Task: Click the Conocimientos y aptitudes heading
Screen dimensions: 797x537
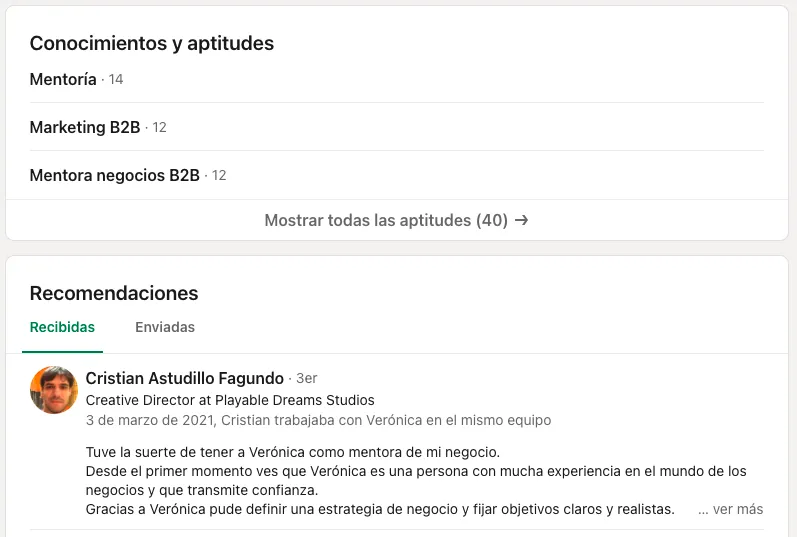Action: pyautogui.click(x=151, y=43)
